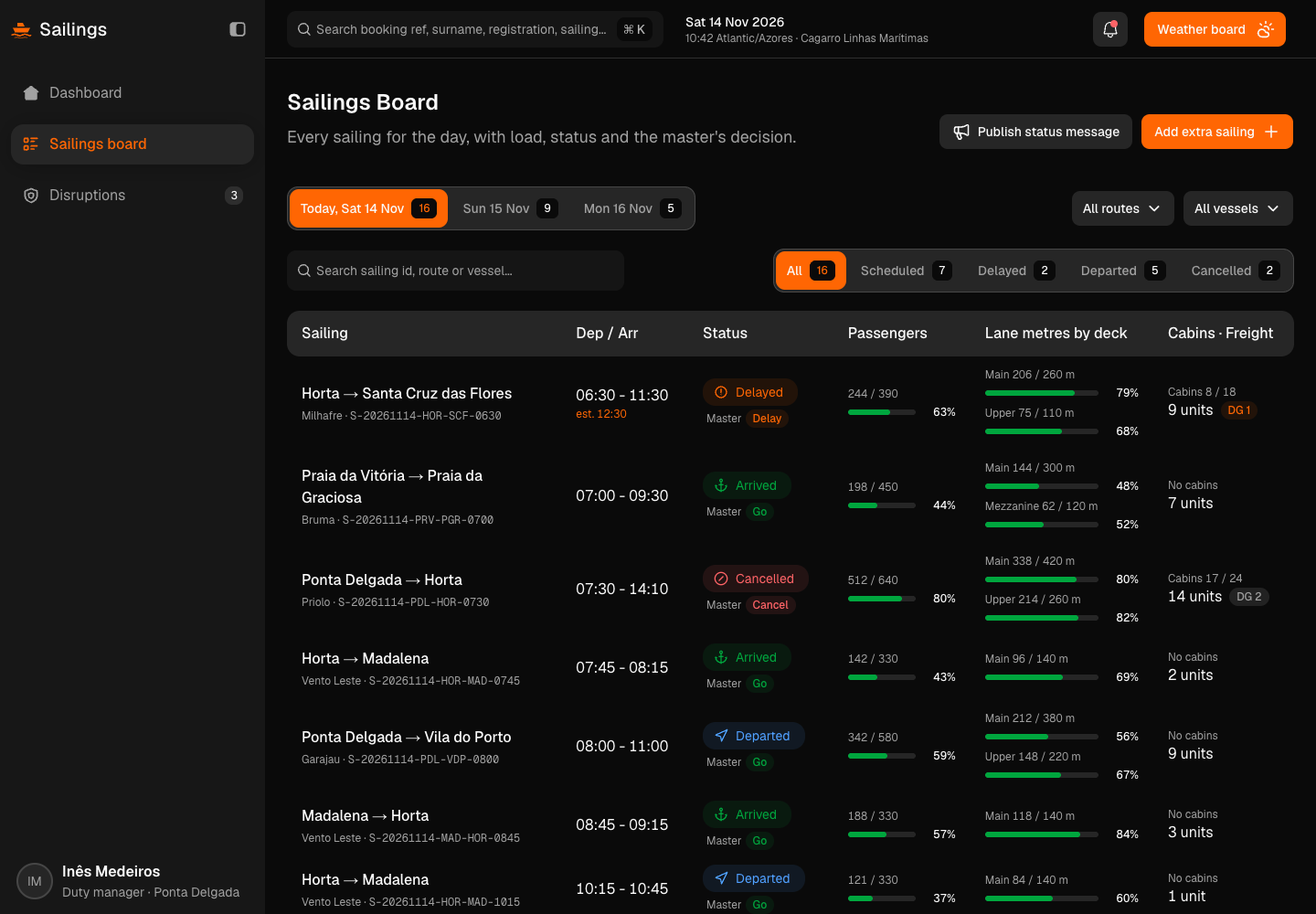Switch to Sun 15 Nov tab

(x=510, y=208)
